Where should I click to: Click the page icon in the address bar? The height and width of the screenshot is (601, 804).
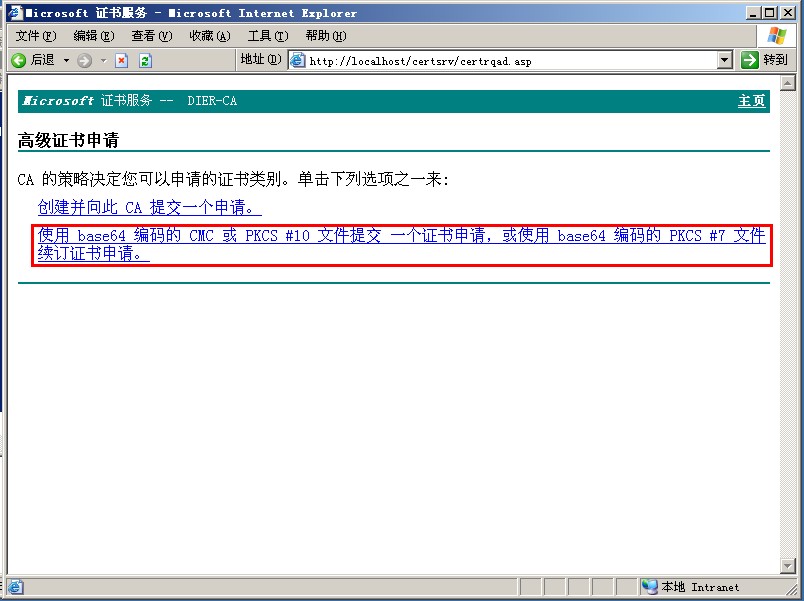(297, 60)
